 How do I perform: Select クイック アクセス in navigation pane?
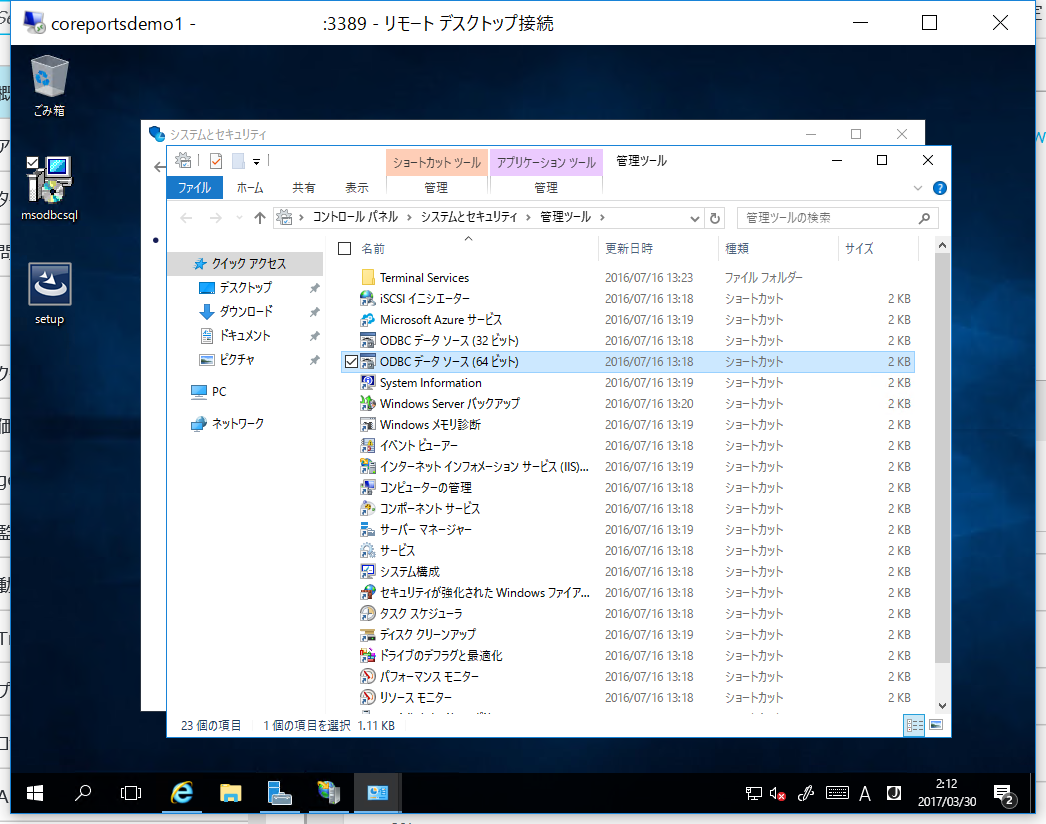click(245, 264)
